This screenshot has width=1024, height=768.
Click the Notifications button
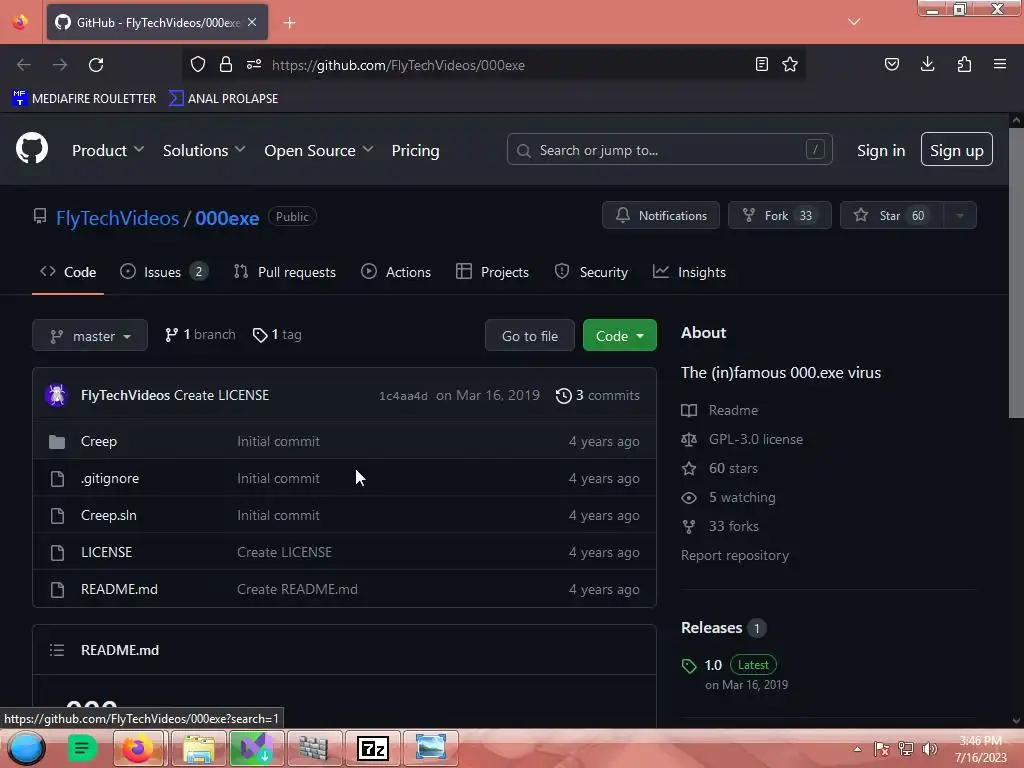click(x=660, y=216)
